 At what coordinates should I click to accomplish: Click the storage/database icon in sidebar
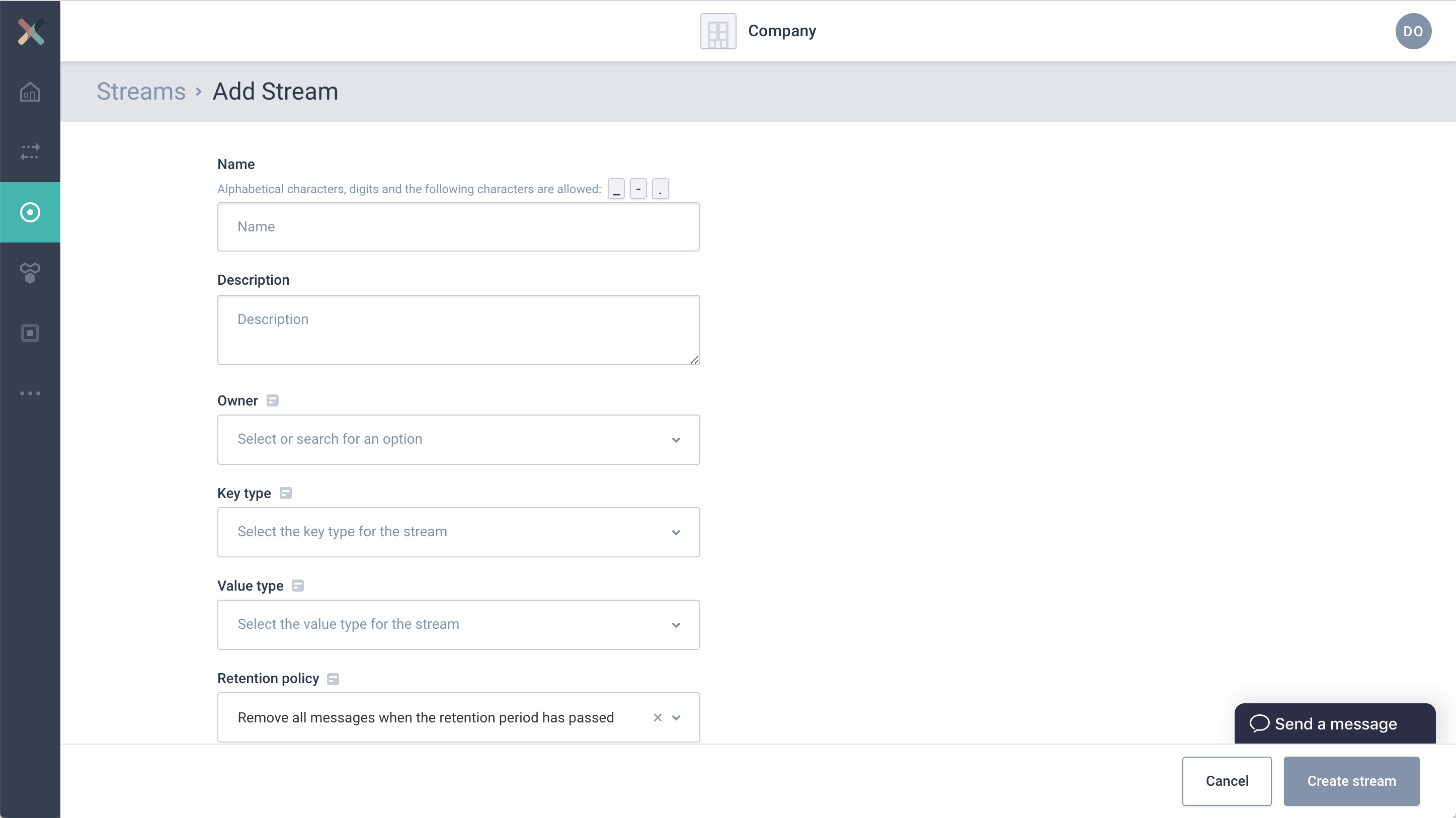tap(30, 333)
